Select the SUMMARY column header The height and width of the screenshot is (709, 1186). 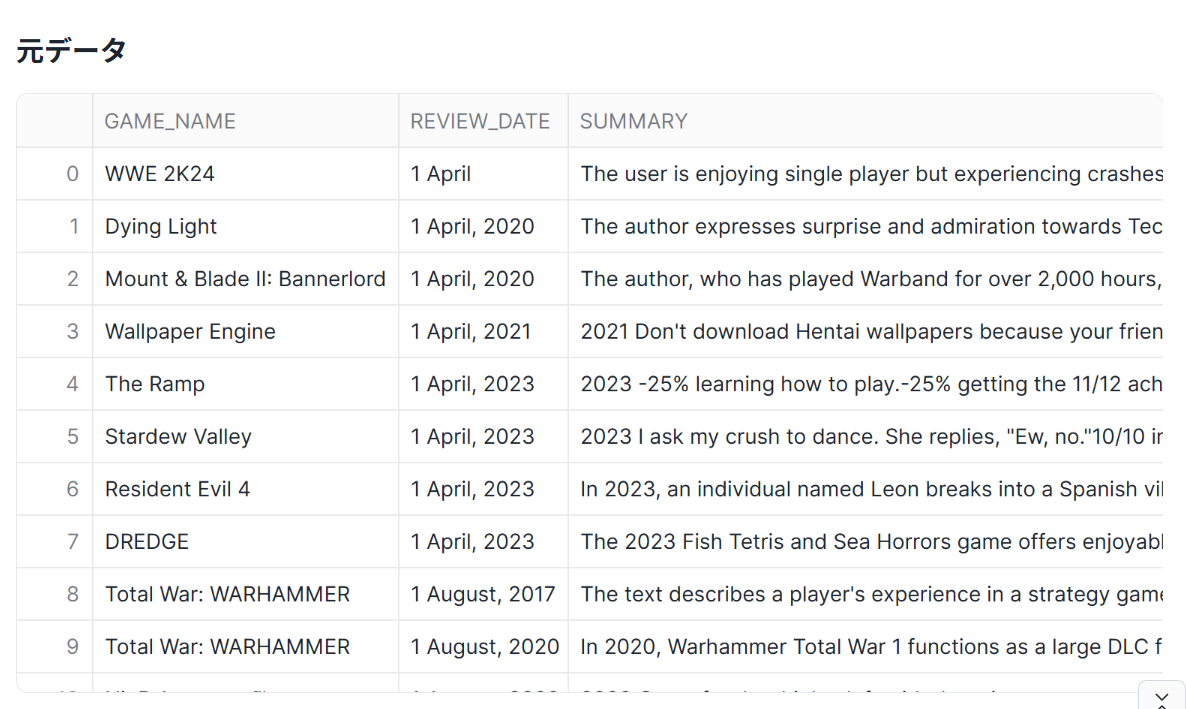click(634, 121)
